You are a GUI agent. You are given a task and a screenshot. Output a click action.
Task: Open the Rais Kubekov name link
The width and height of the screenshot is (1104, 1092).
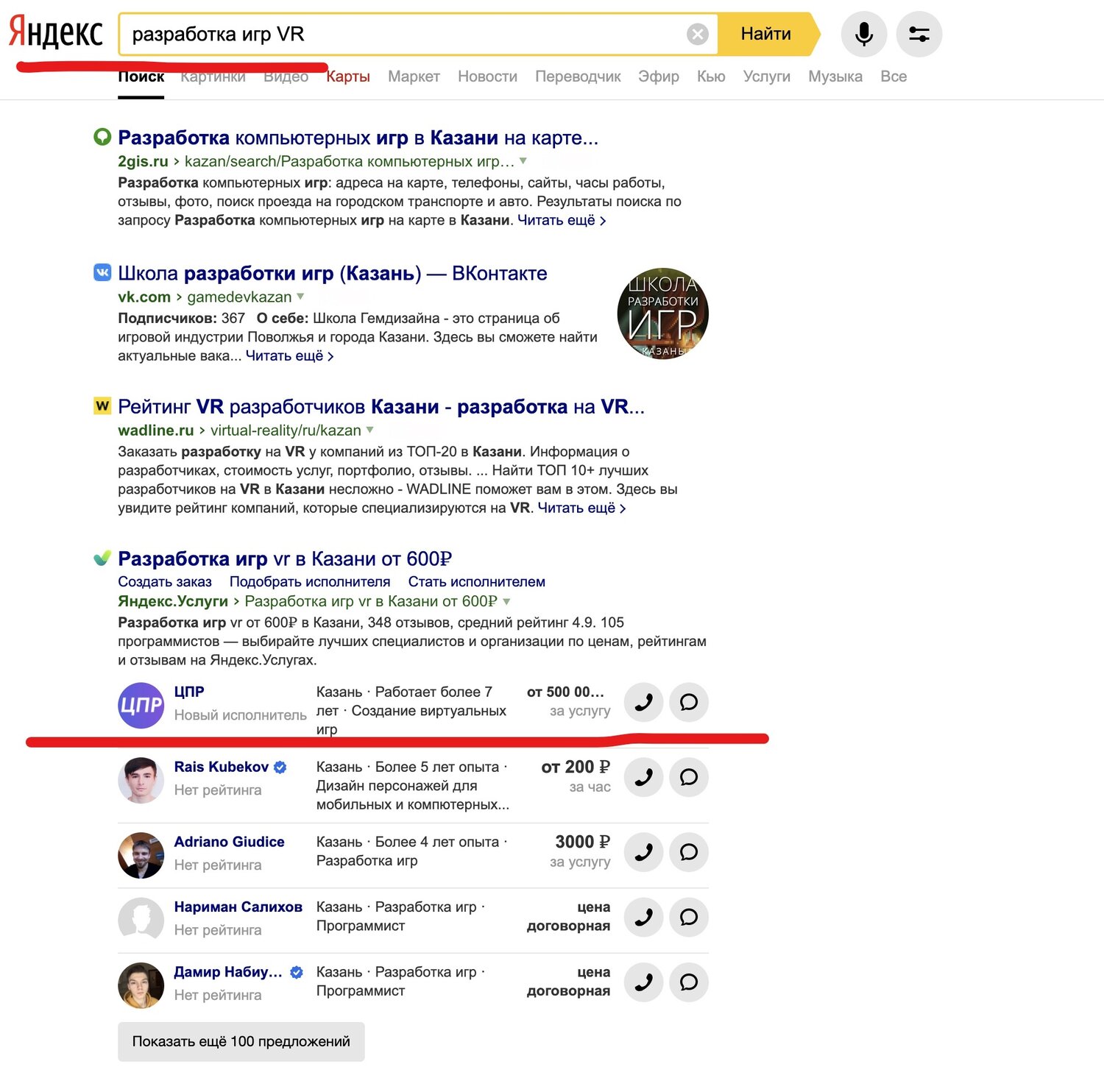(222, 767)
